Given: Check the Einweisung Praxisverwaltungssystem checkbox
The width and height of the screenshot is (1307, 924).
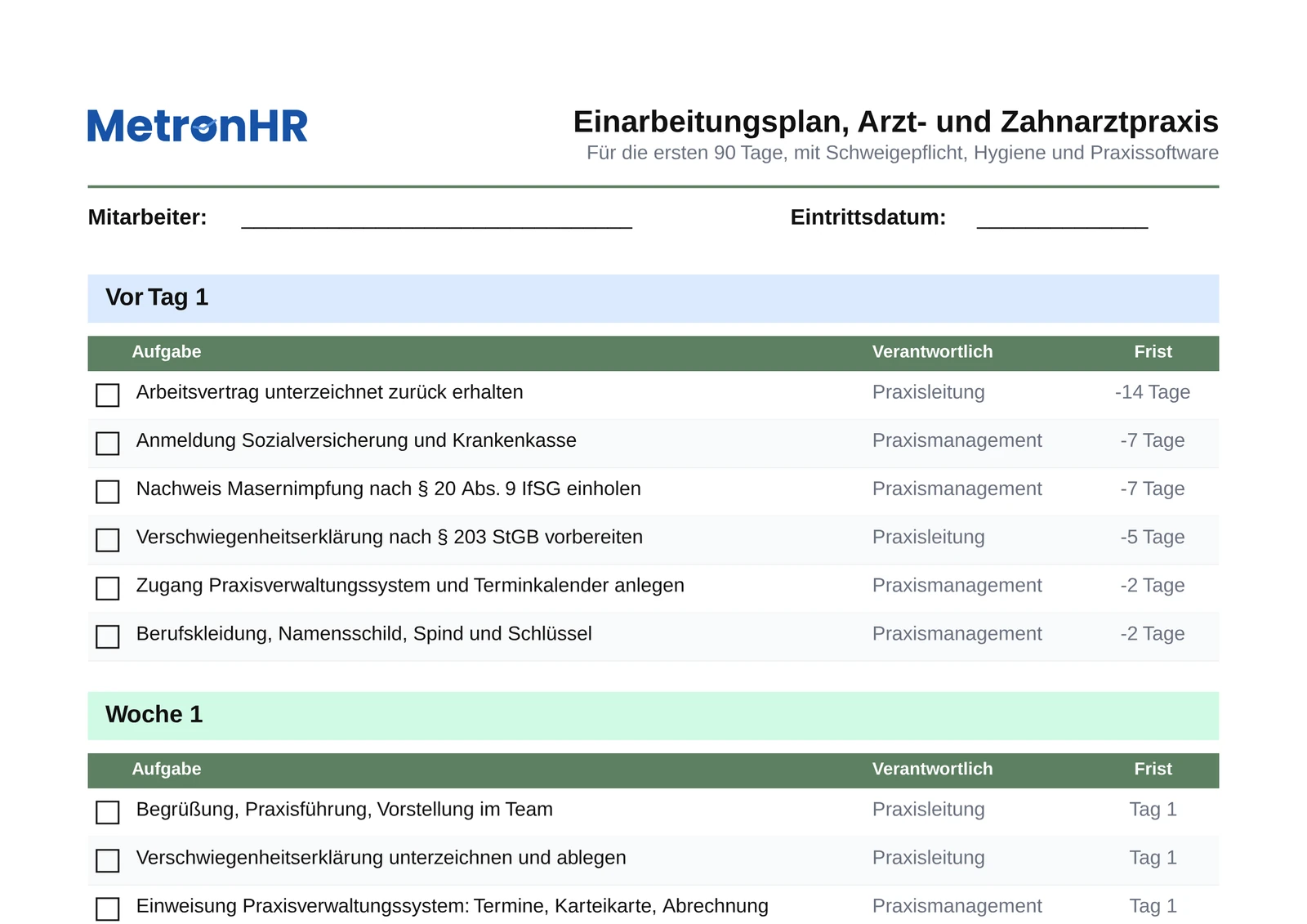Looking at the screenshot, I should click(108, 908).
